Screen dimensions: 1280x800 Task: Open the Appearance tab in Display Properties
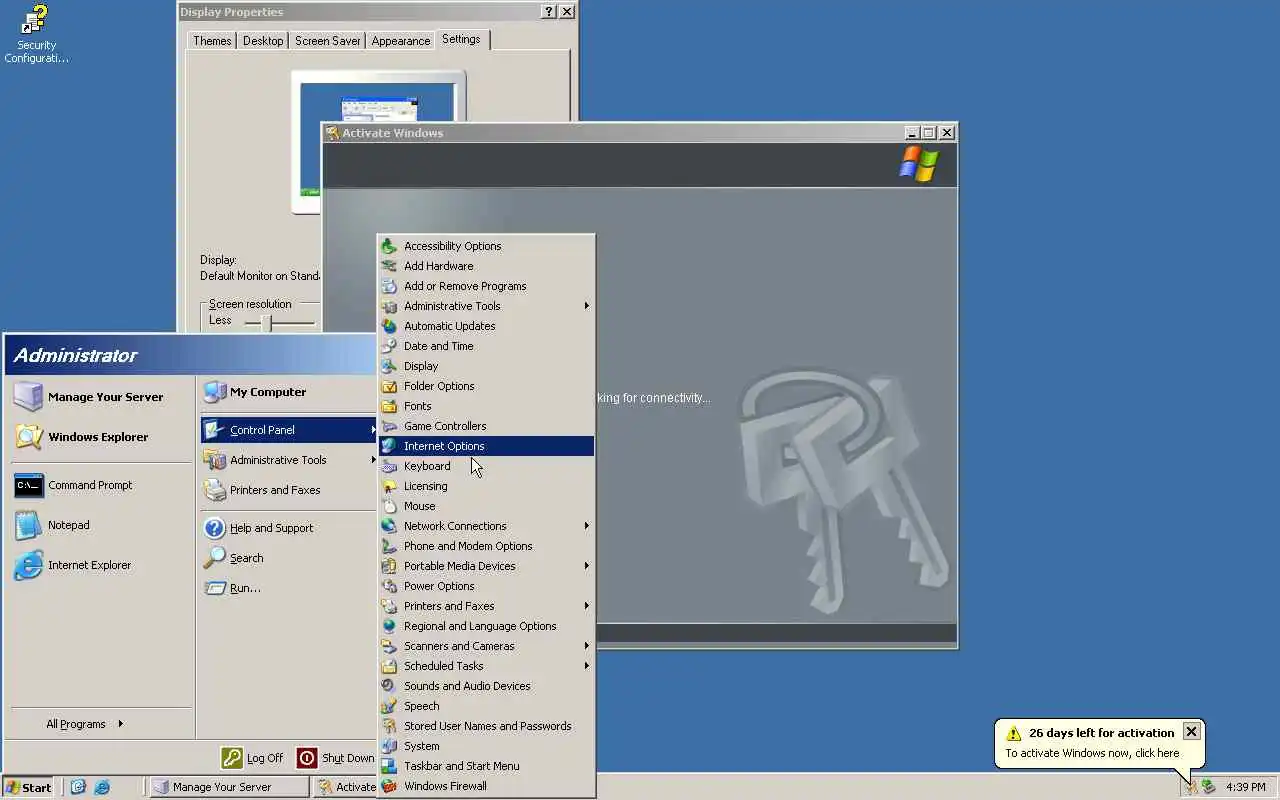coord(401,41)
